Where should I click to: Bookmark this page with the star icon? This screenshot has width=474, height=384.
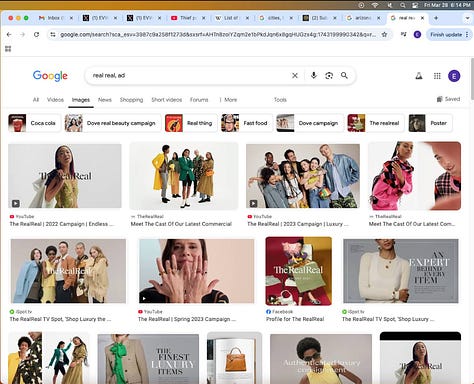click(384, 35)
